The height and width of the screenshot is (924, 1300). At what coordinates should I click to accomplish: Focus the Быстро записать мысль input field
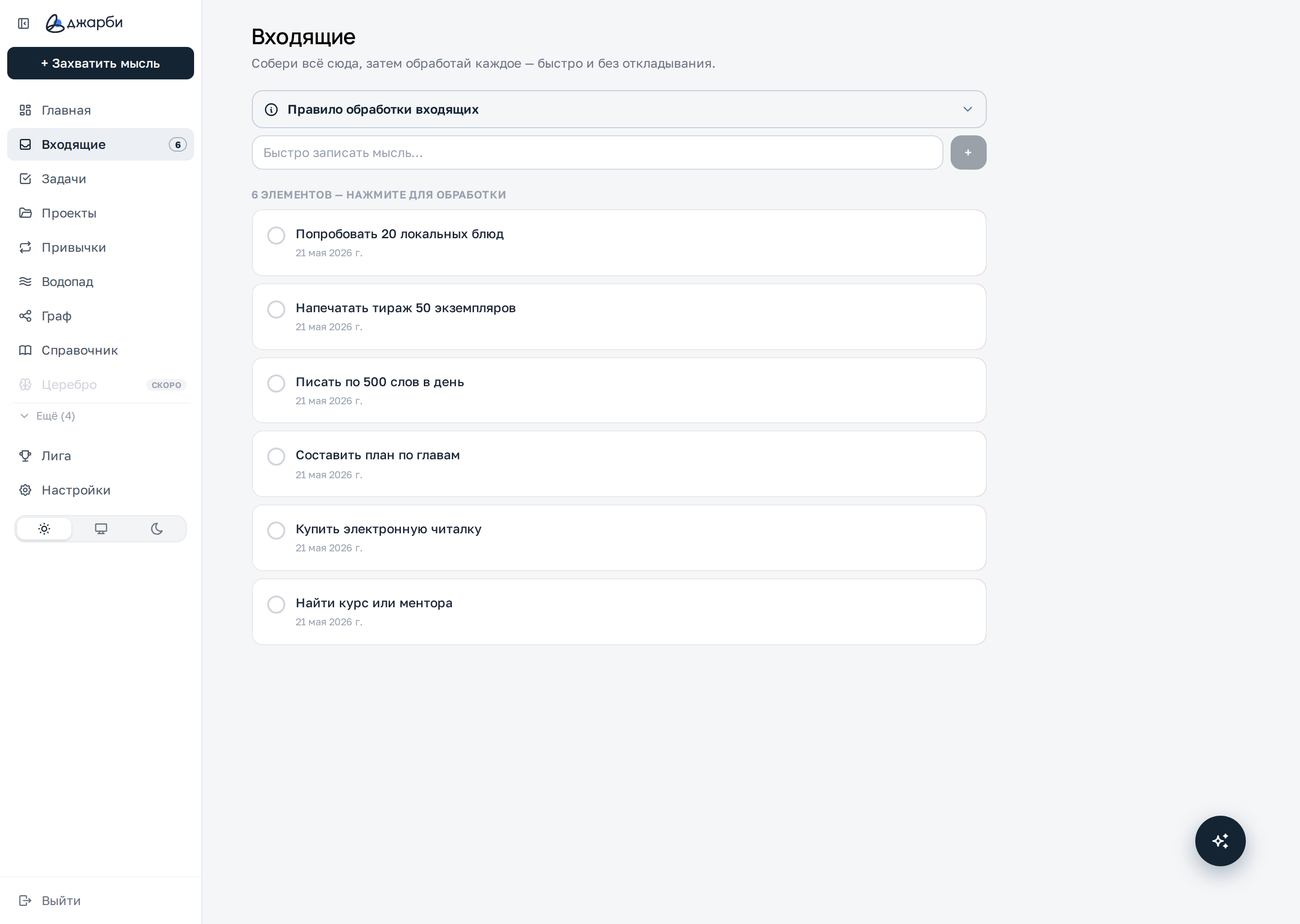(x=597, y=152)
